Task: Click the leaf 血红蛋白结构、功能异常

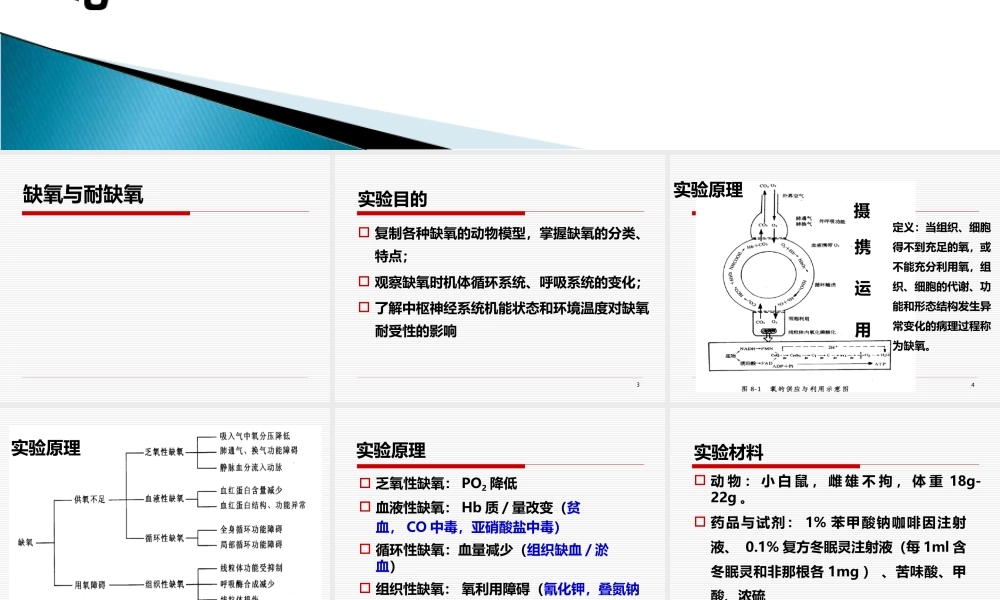Action: coord(263,505)
